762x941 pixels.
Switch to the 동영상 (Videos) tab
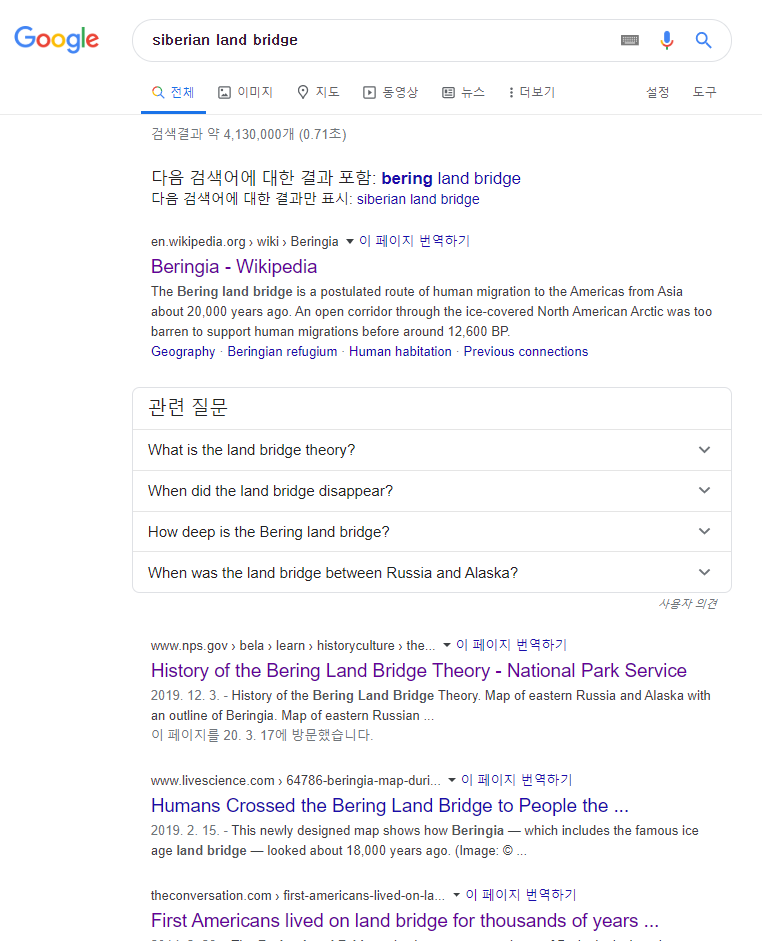391,92
